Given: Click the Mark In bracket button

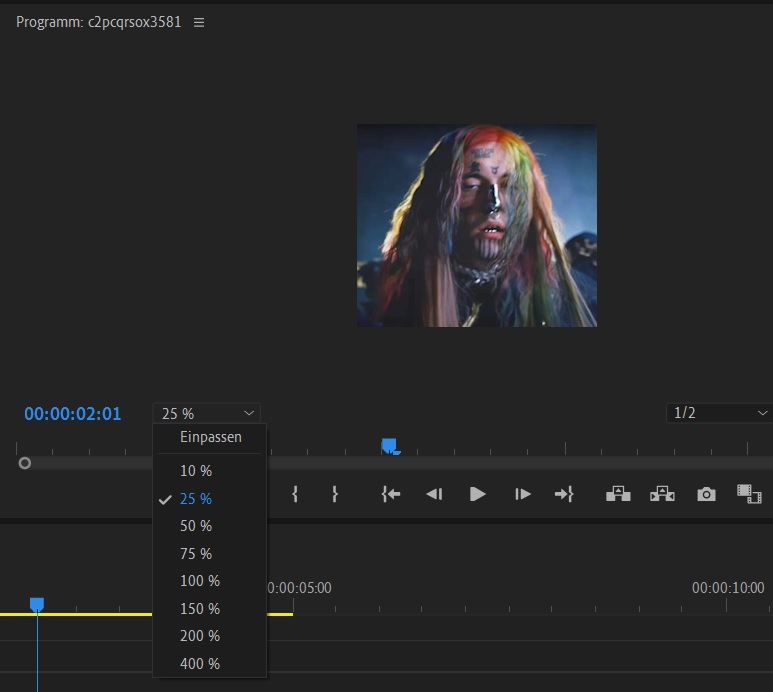Looking at the screenshot, I should point(295,494).
